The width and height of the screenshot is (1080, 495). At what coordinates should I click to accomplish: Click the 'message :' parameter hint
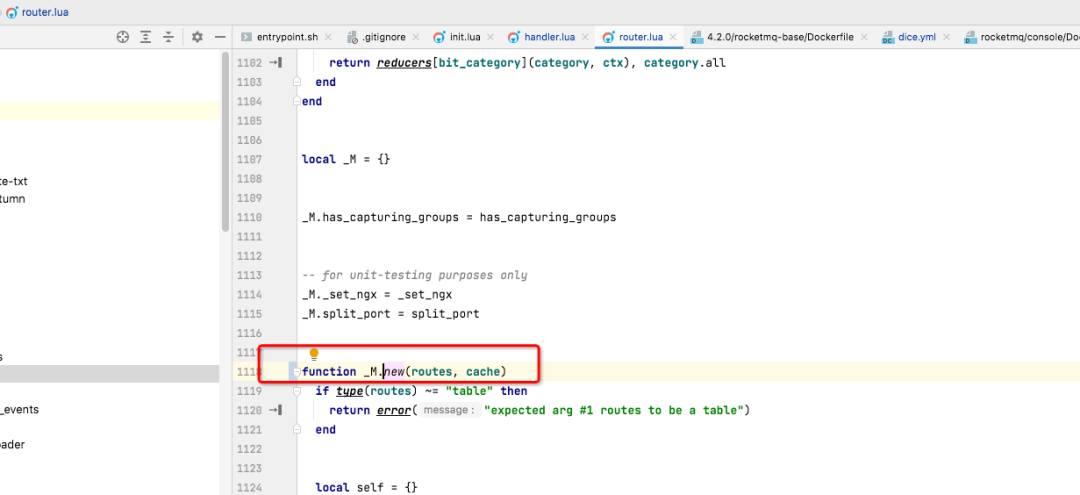[x=448, y=410]
